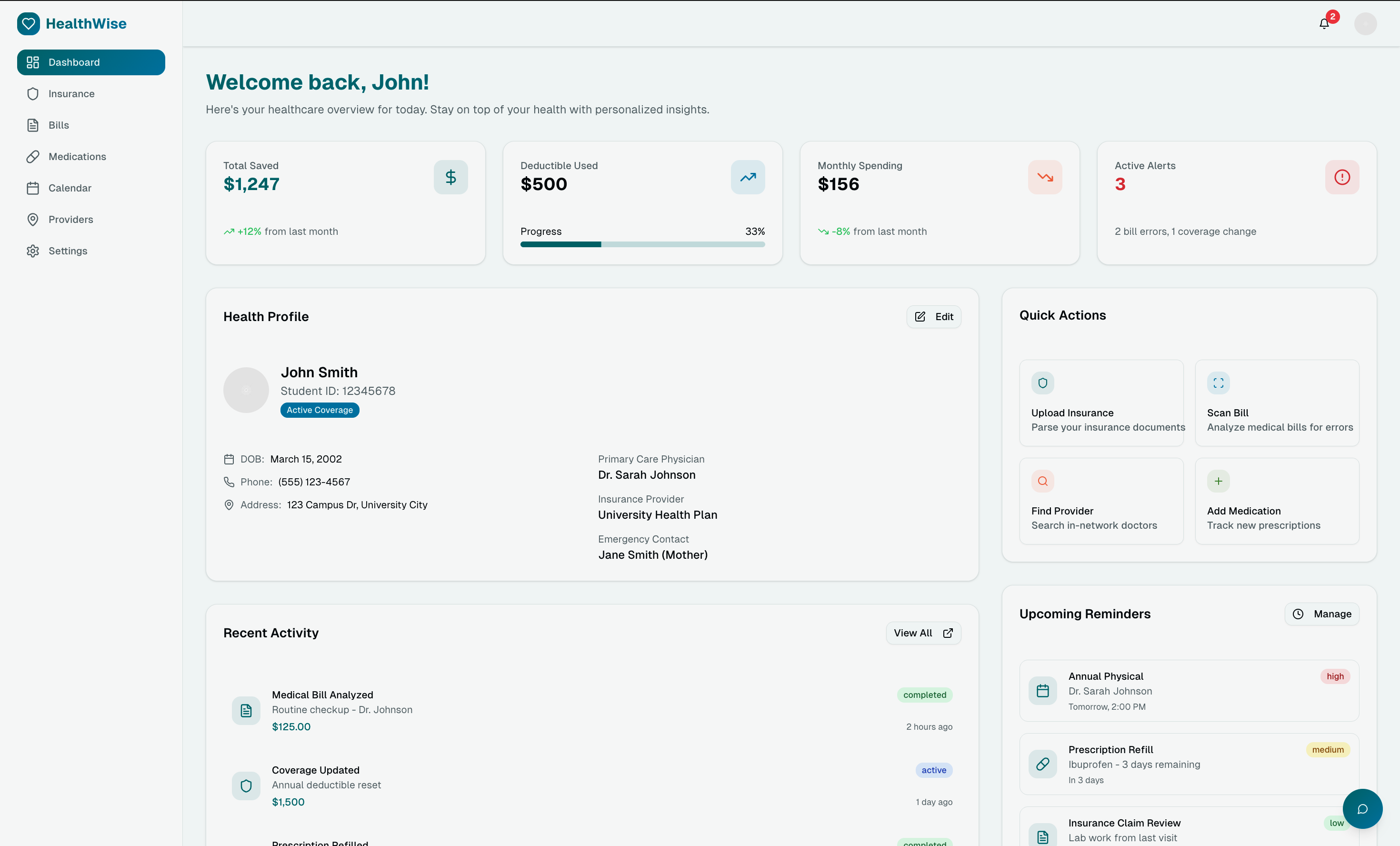Click the Find Provider search icon

point(1042,482)
